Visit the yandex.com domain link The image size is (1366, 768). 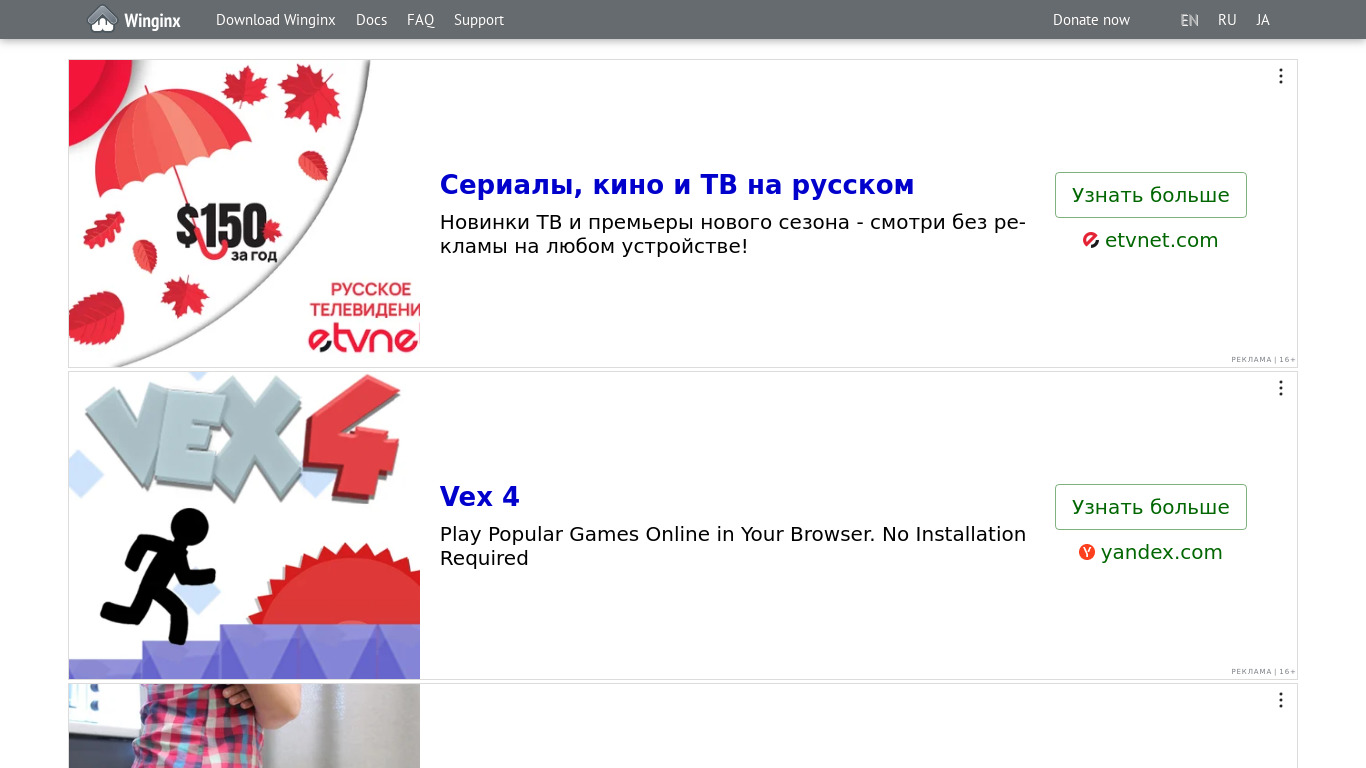(1161, 552)
